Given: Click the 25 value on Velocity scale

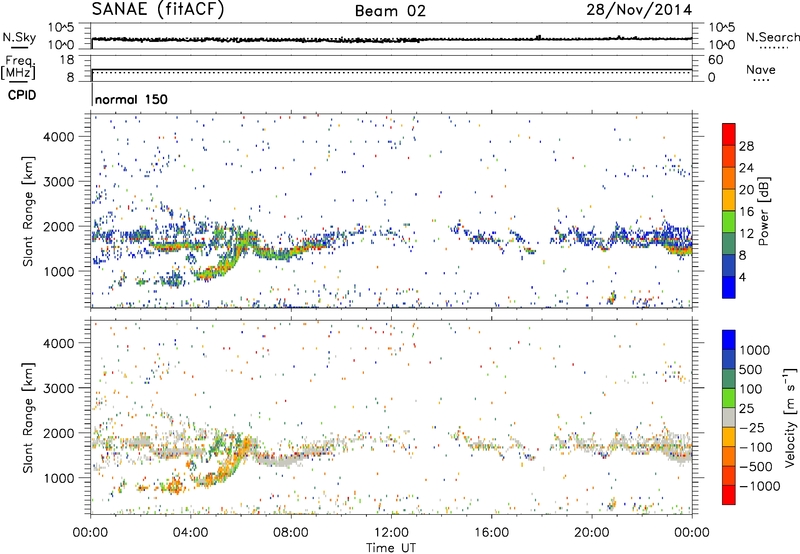Looking at the screenshot, I should tap(747, 408).
